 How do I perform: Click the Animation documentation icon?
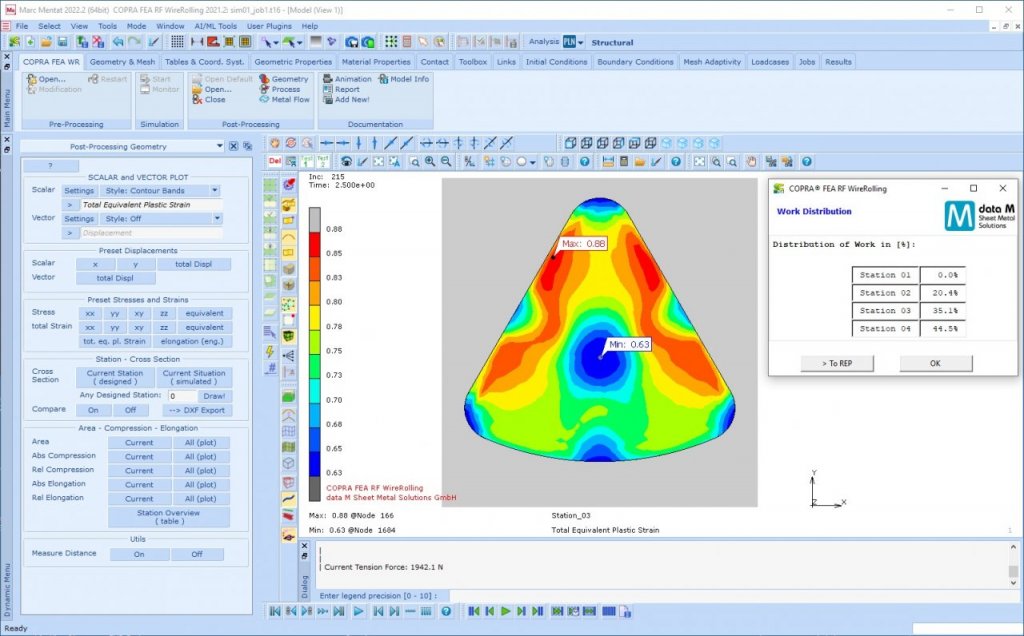[x=327, y=79]
